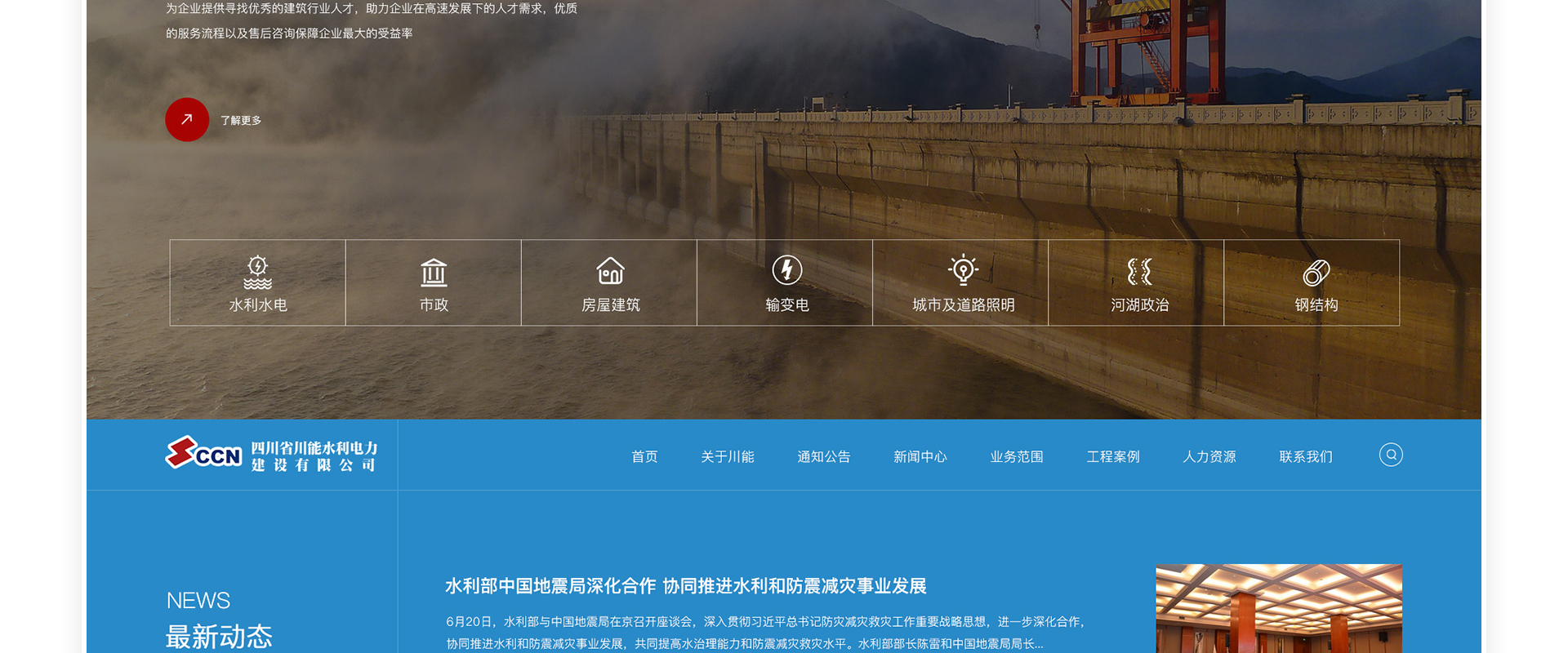Open the 城市及道路照明 light bulb icon
1568x653 pixels.
click(963, 270)
